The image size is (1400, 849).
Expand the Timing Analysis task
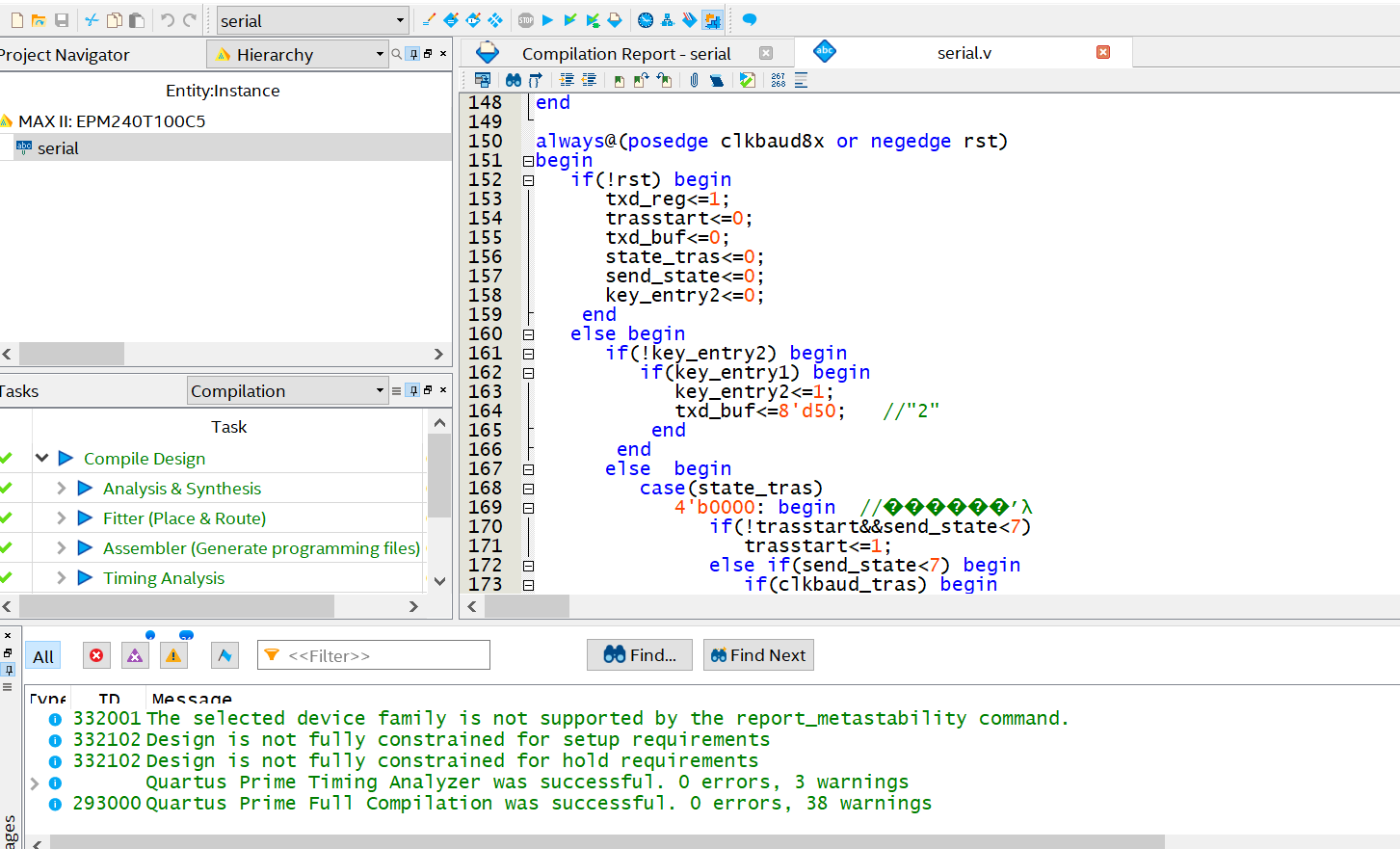click(x=62, y=578)
